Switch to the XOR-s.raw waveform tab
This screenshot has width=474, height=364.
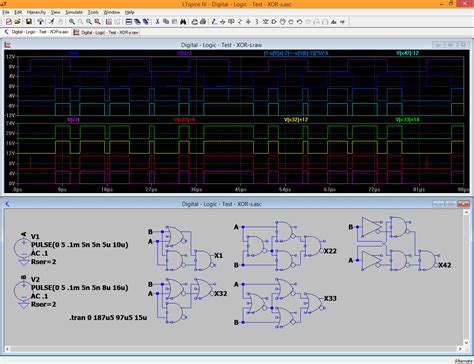106,32
